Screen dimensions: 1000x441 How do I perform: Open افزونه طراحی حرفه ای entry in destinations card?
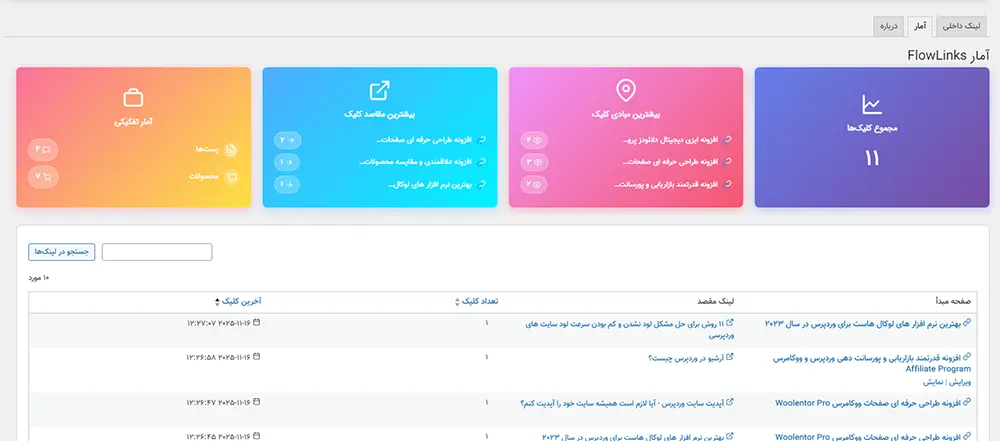pyautogui.click(x=425, y=140)
